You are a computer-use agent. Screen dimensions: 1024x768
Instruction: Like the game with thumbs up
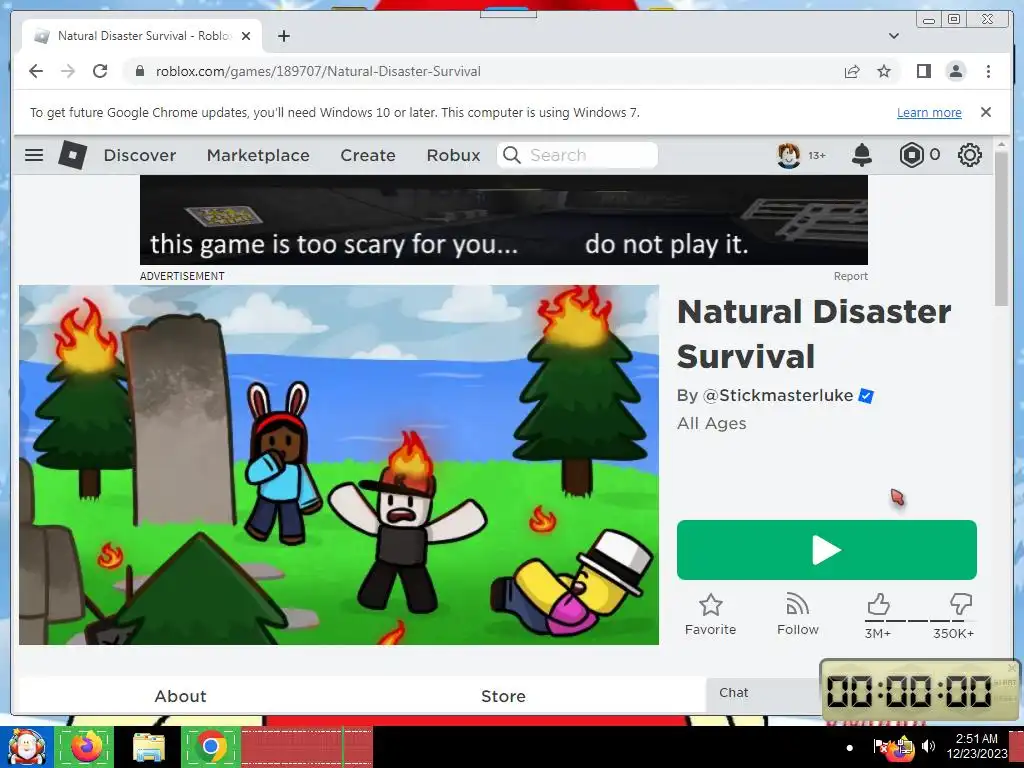(x=878, y=605)
